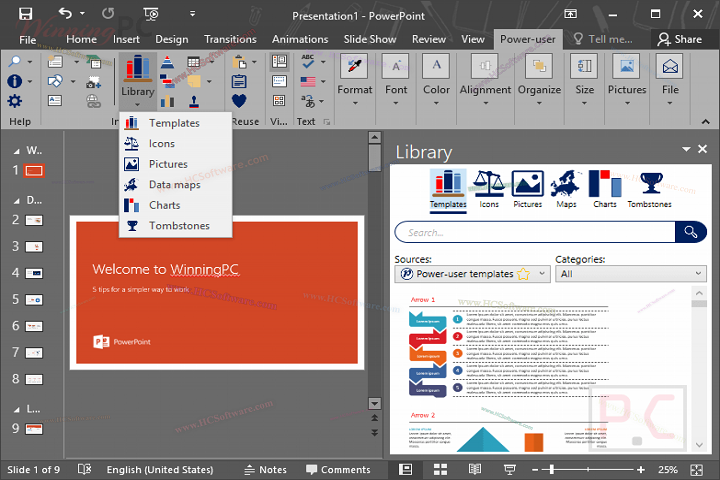Click the settings gear icon in Help group
The width and height of the screenshot is (720, 480).
[15, 101]
